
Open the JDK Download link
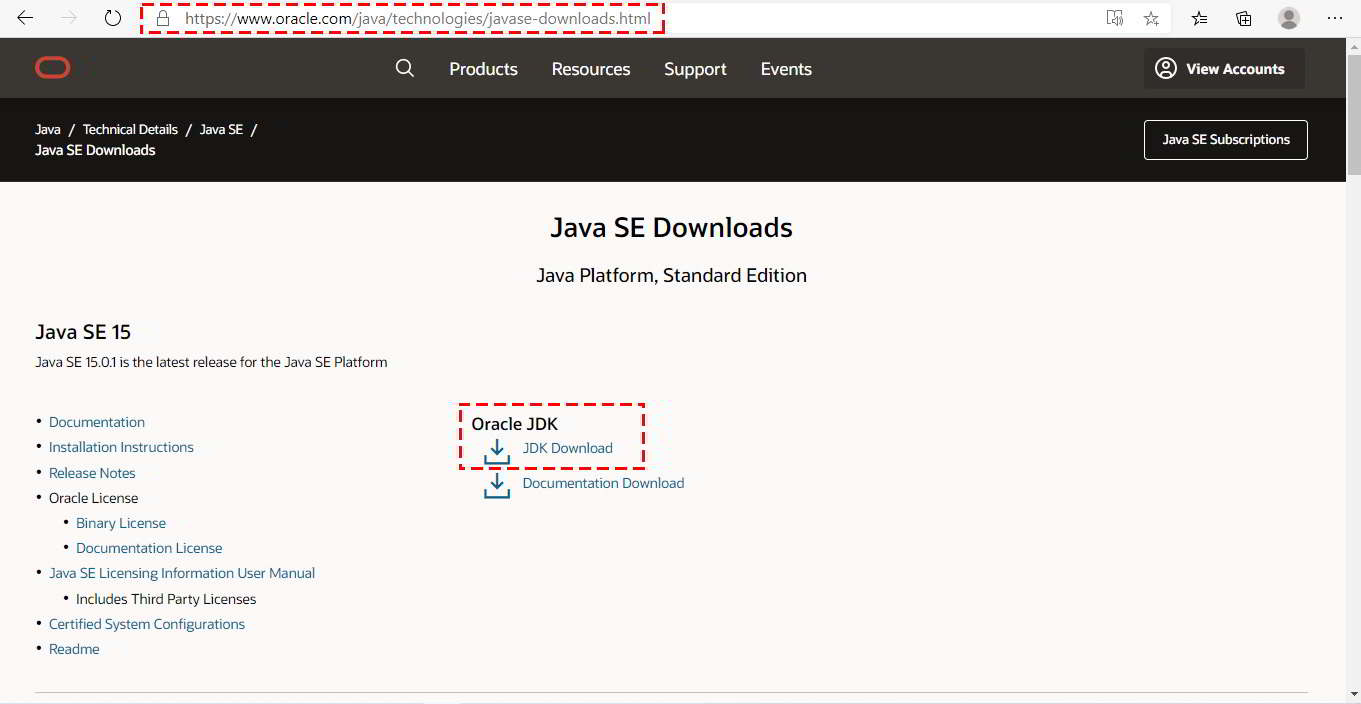pyautogui.click(x=568, y=448)
